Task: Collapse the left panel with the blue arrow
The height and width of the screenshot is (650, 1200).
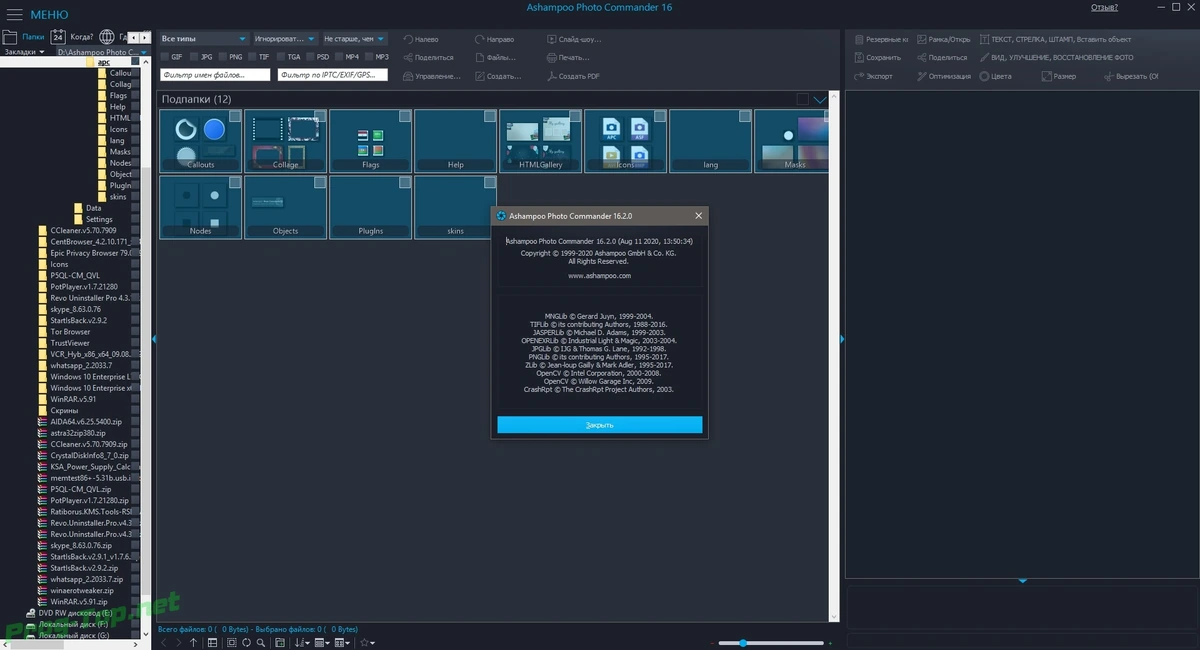Action: tap(154, 340)
